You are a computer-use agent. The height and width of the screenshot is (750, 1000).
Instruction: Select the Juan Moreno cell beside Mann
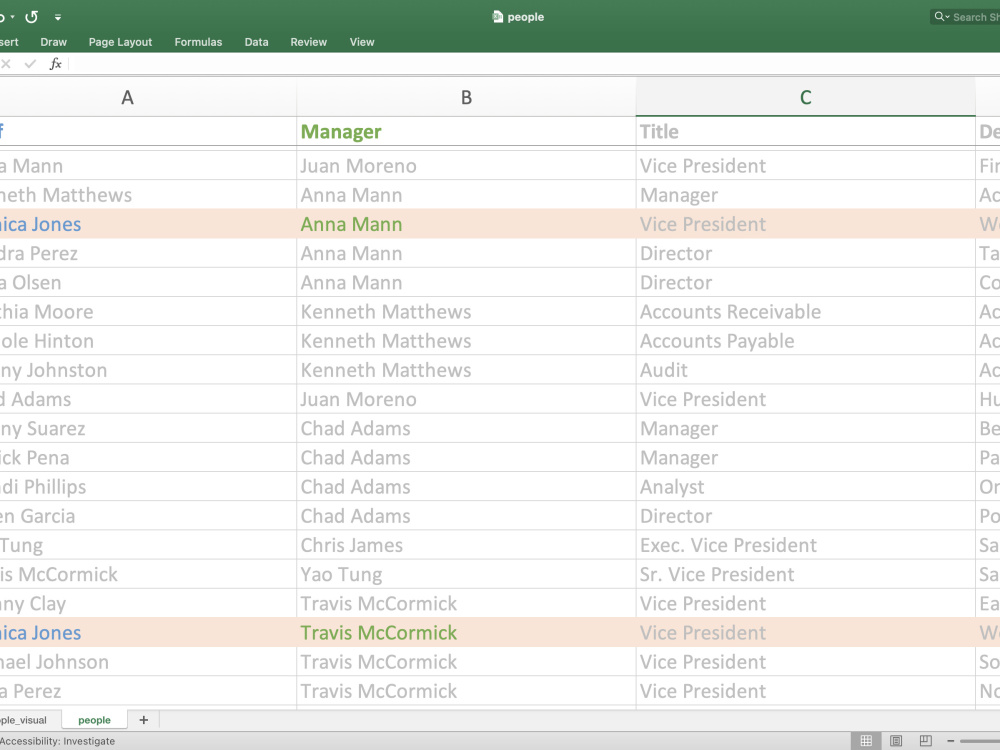[466, 166]
